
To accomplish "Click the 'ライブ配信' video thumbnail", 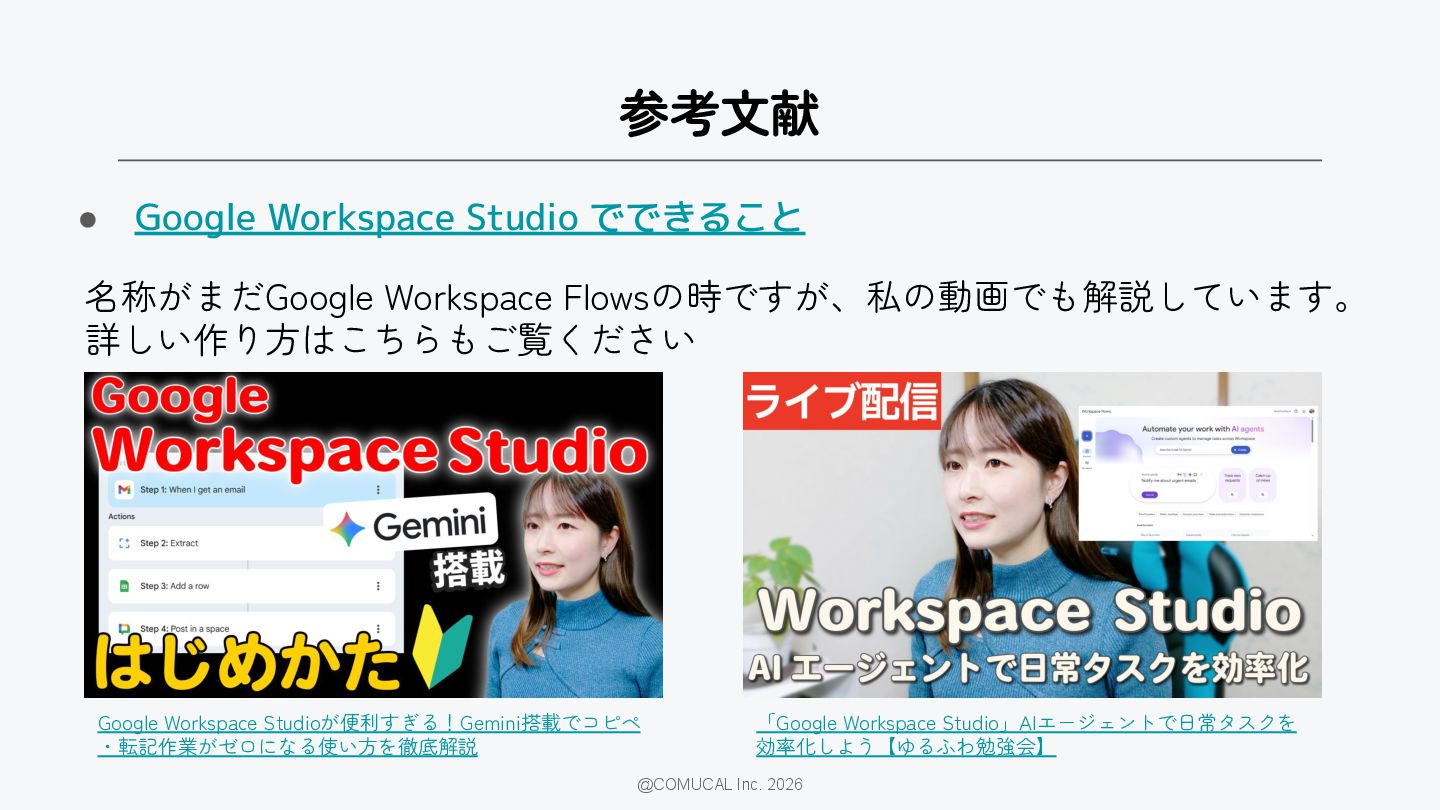I will pyautogui.click(x=1032, y=535).
